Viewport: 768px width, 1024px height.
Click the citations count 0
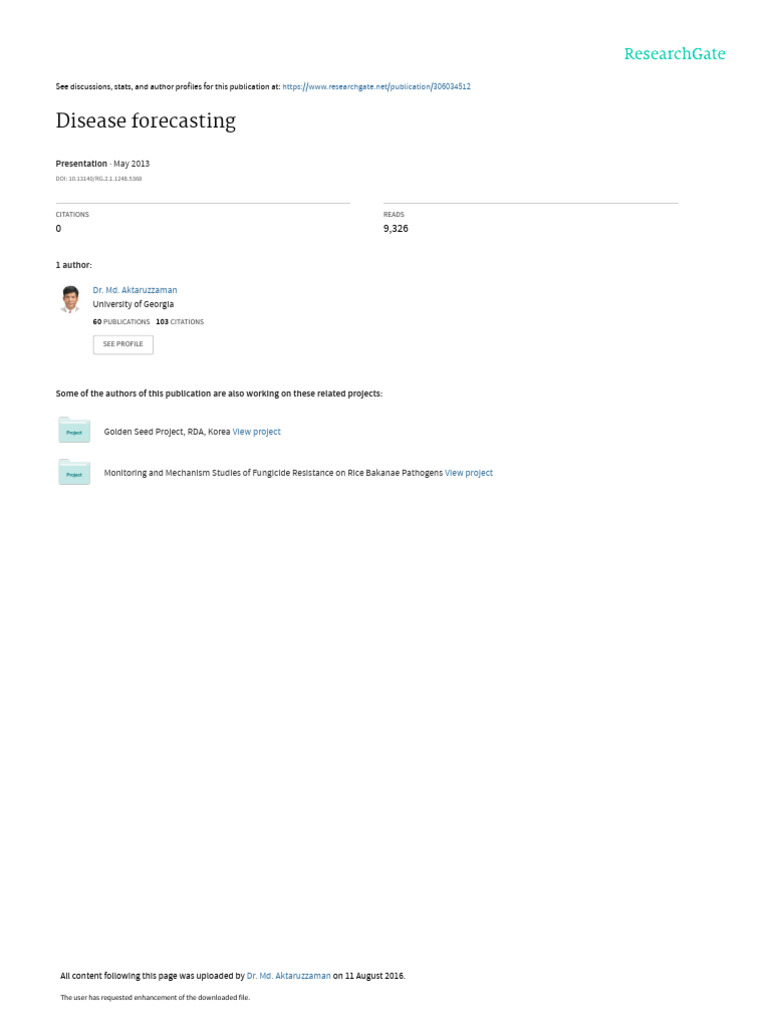pyautogui.click(x=58, y=229)
